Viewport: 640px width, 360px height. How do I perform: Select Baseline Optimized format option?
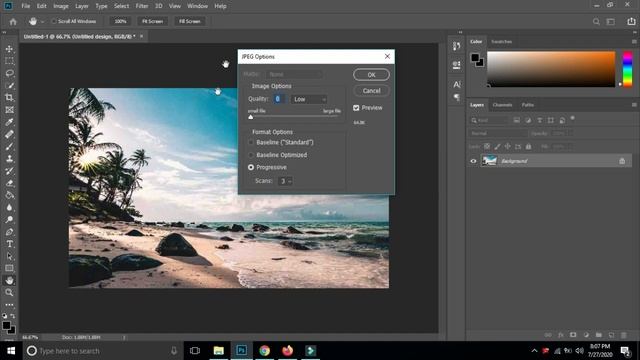pyautogui.click(x=251, y=155)
